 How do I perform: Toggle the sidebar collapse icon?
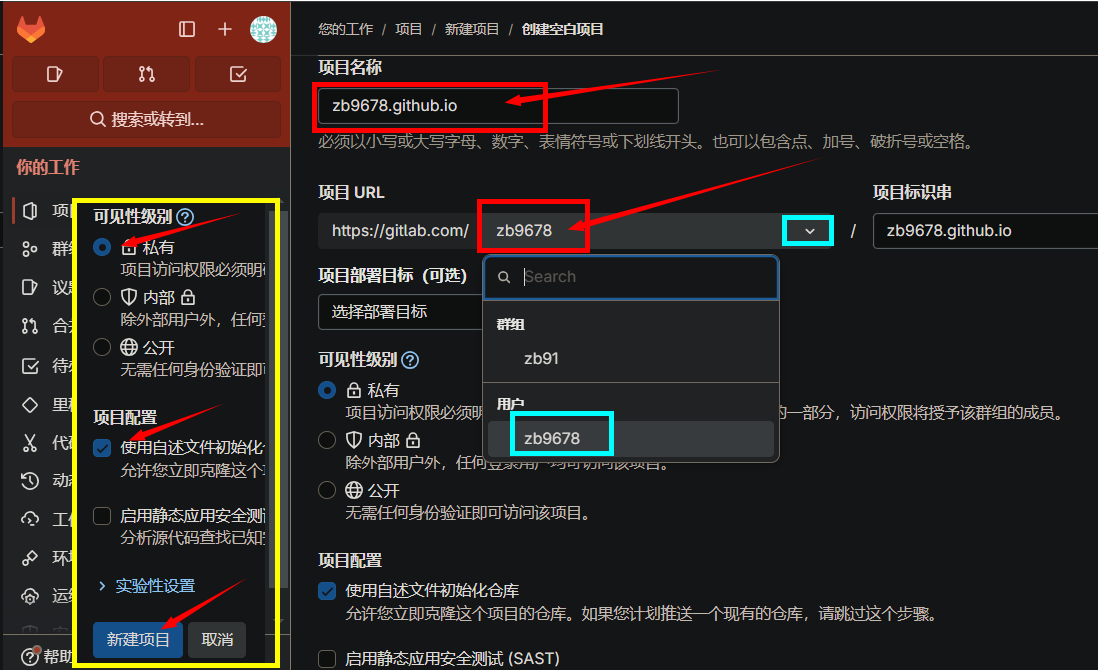(x=186, y=29)
